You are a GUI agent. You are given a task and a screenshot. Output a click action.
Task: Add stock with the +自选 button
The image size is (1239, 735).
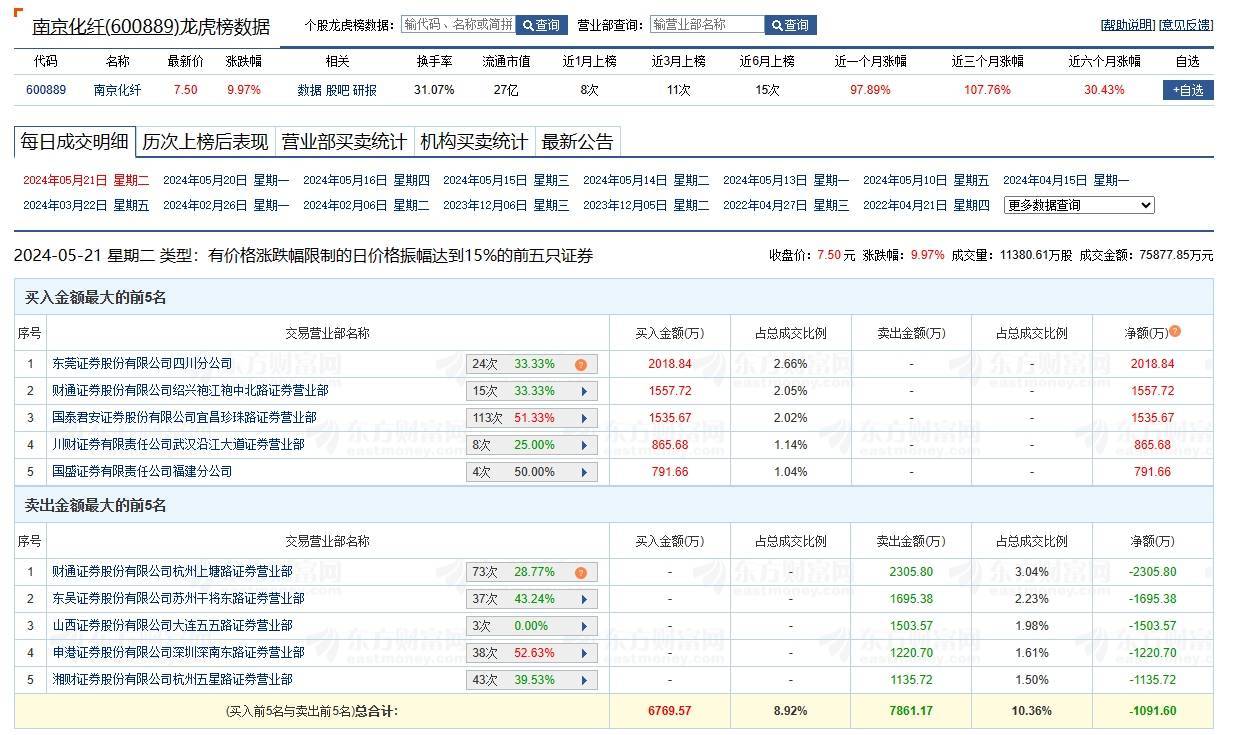click(1187, 90)
